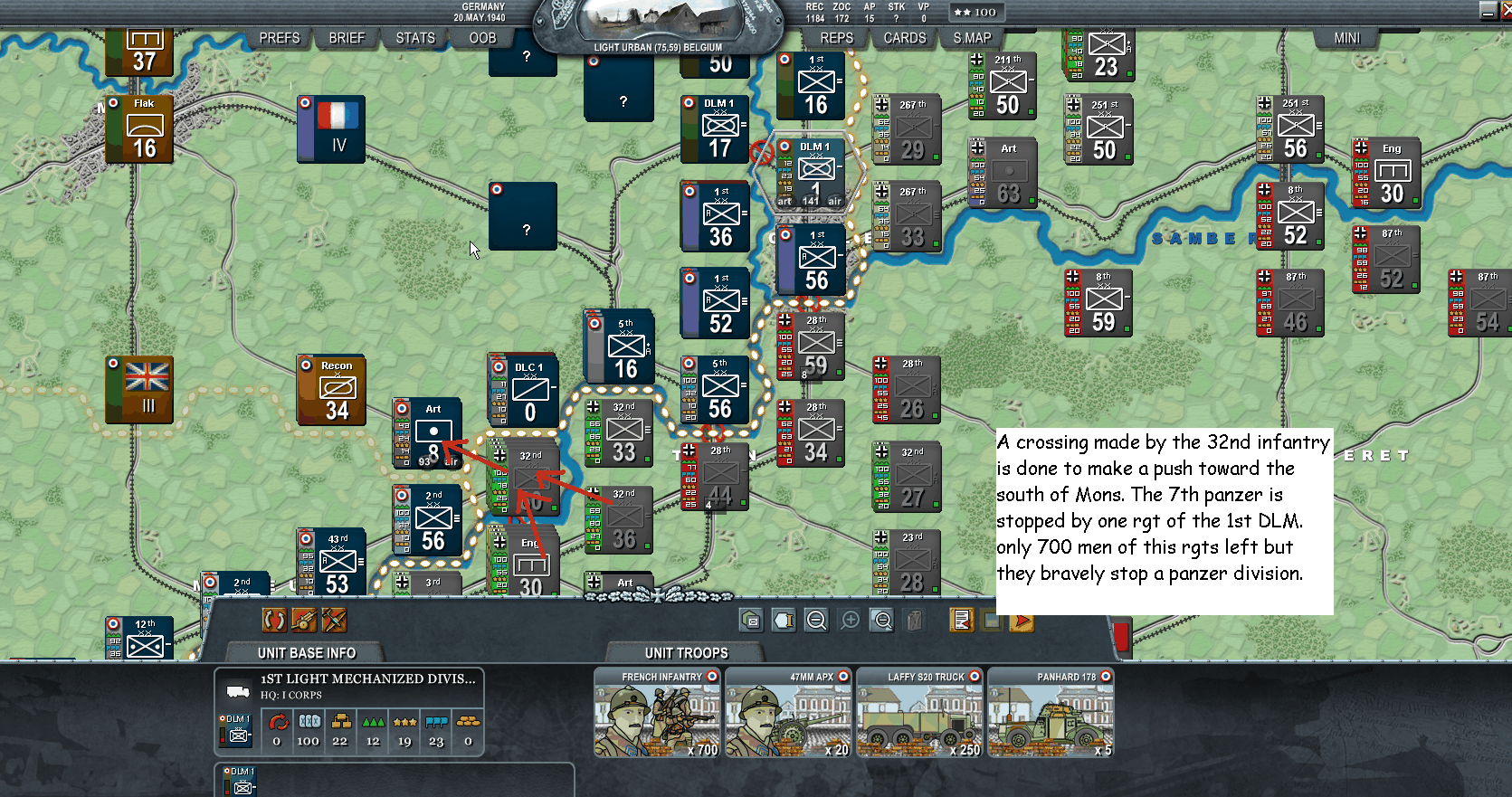Switch to the UNIT TROOPS tab

pyautogui.click(x=686, y=653)
